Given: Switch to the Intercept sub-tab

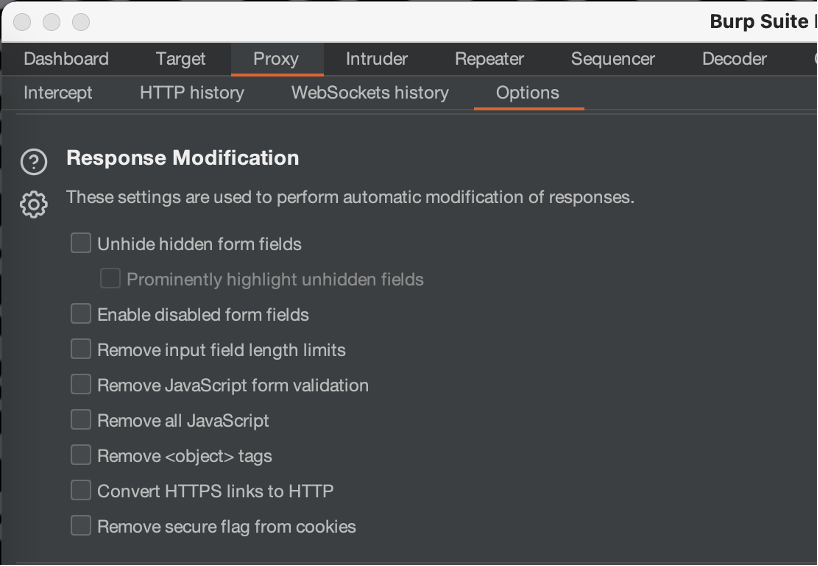Looking at the screenshot, I should pos(58,93).
